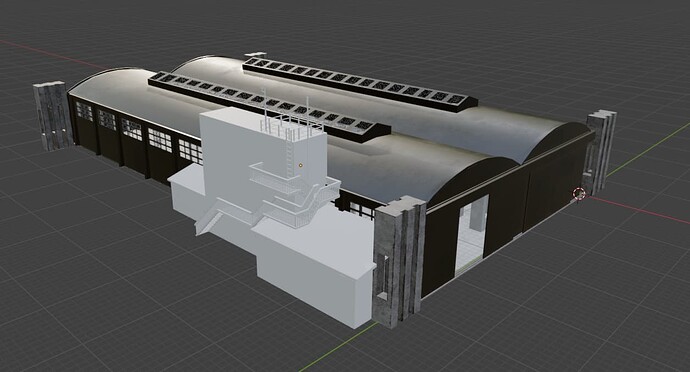The height and width of the screenshot is (372, 690).
Task: Select the nearest concrete corner pillar
Action: [x=399, y=262]
